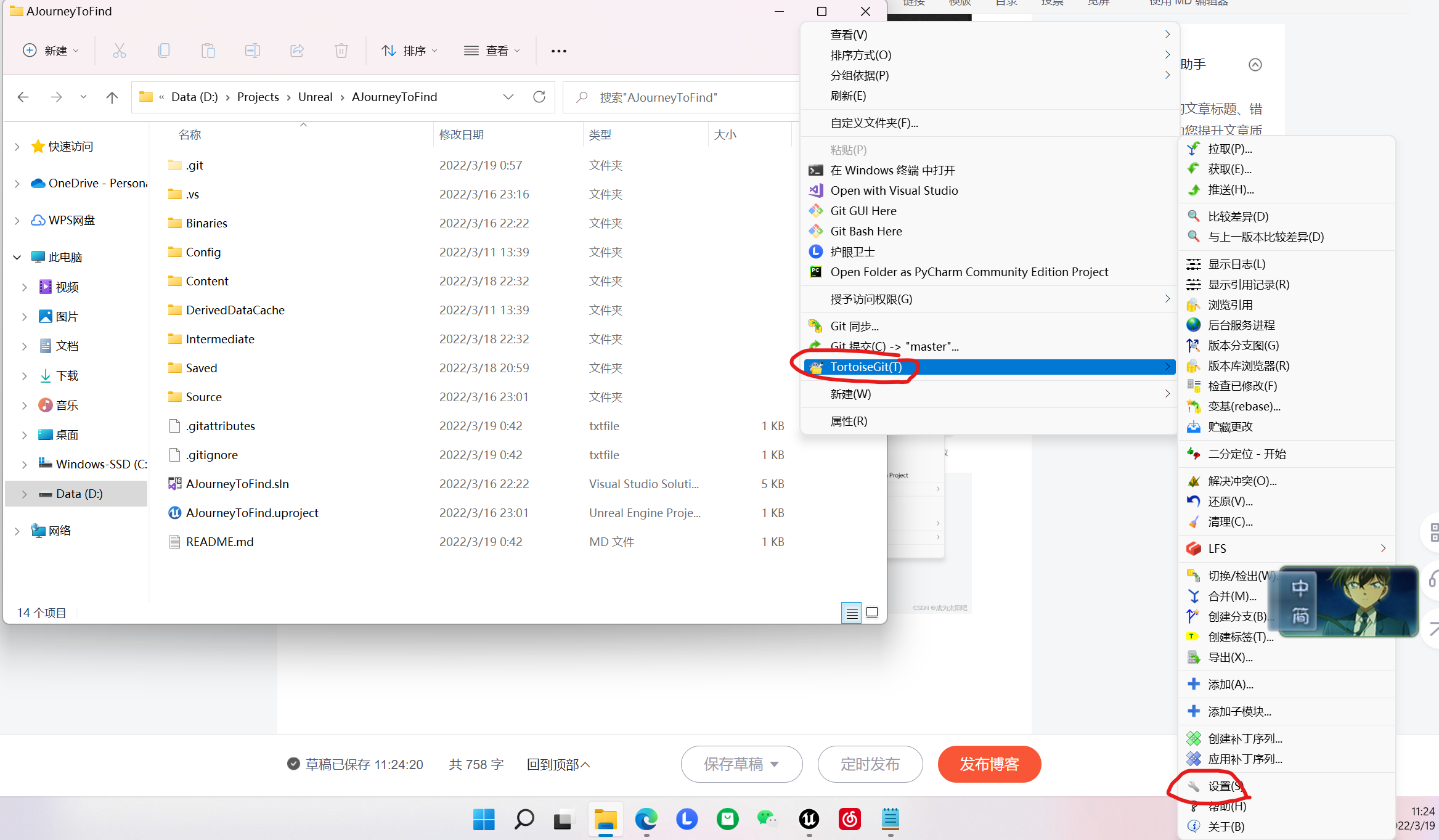Viewport: 1439px width, 840px height.
Task: Select Git Bash Here
Action: (x=865, y=230)
